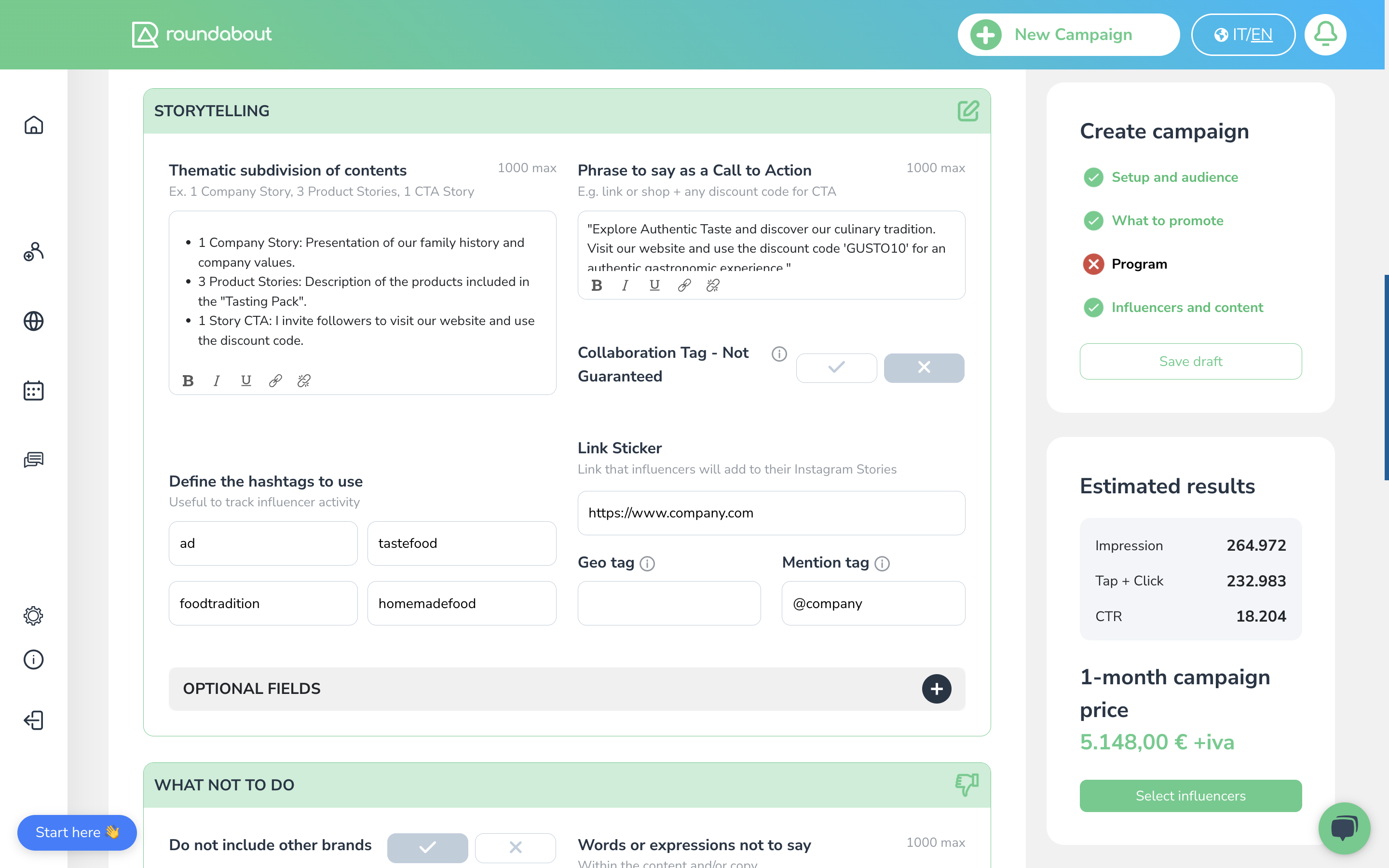Screen dimensions: 1389x868
Task: Click the Select influencers button
Action: (1190, 796)
